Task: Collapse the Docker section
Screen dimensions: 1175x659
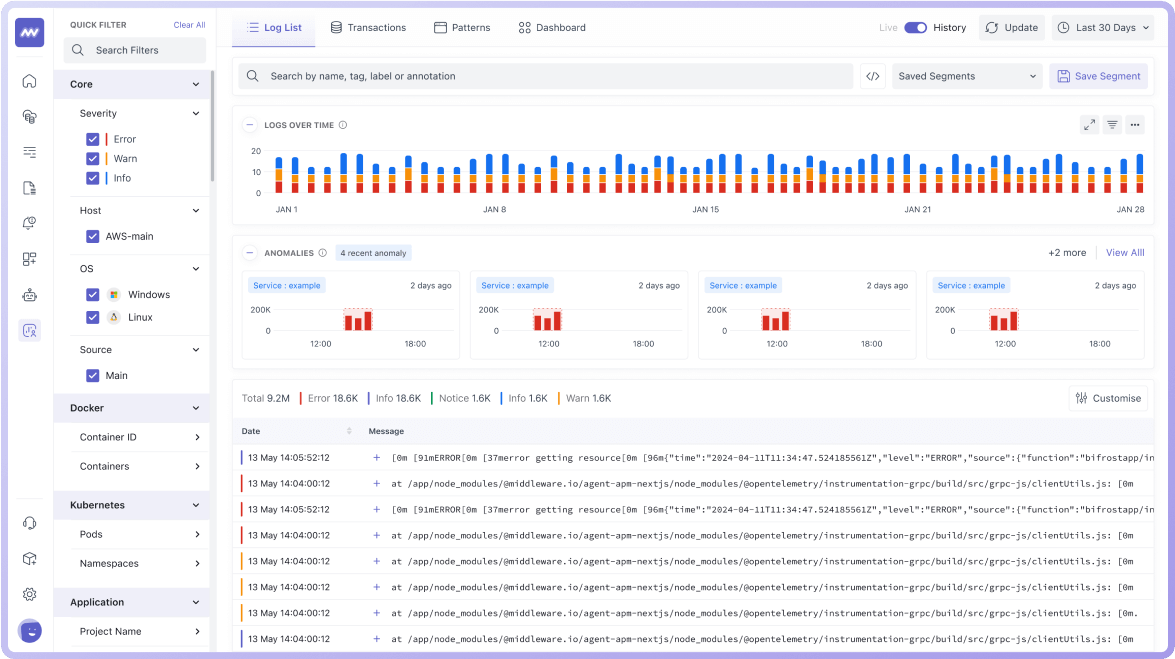Action: pyautogui.click(x=196, y=409)
